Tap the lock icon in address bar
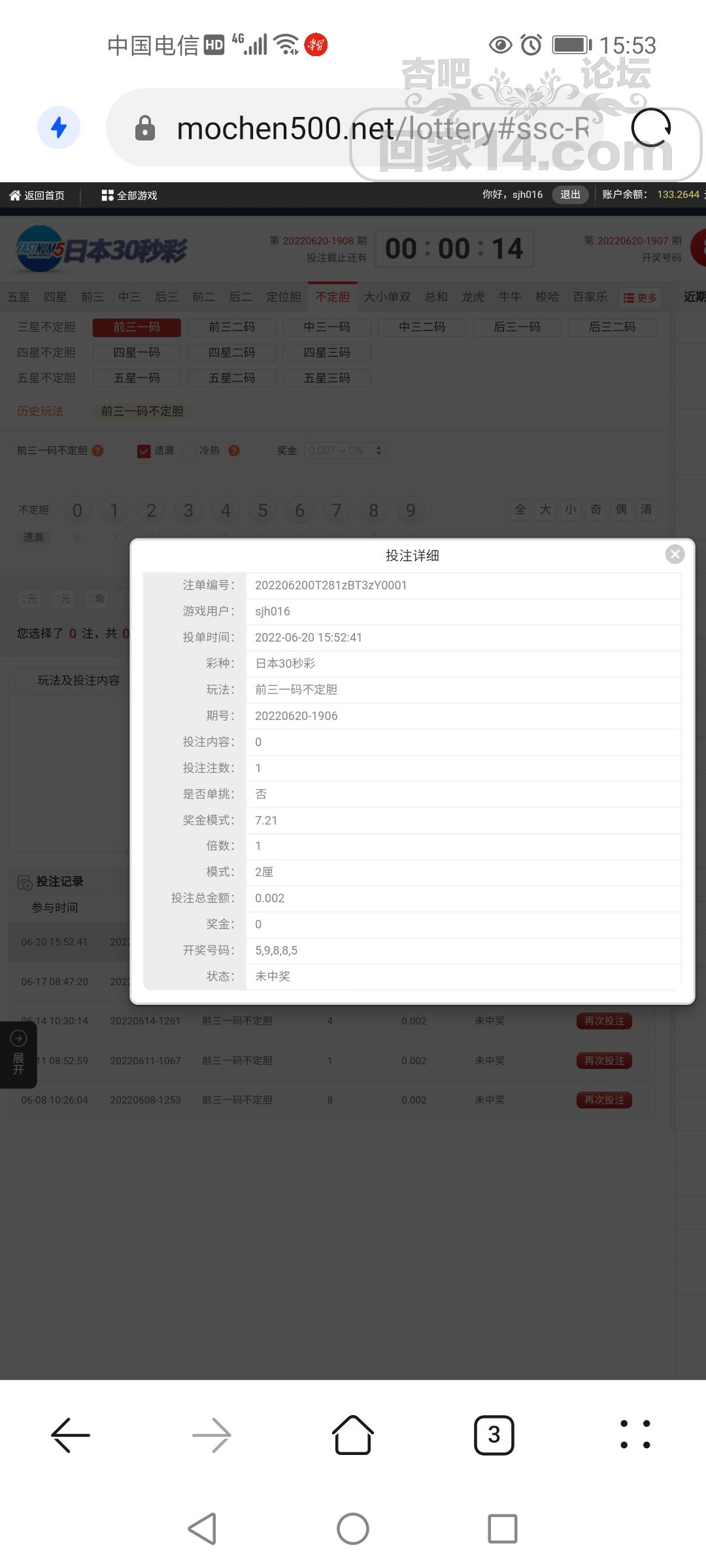The height and width of the screenshot is (1568, 706). (145, 128)
